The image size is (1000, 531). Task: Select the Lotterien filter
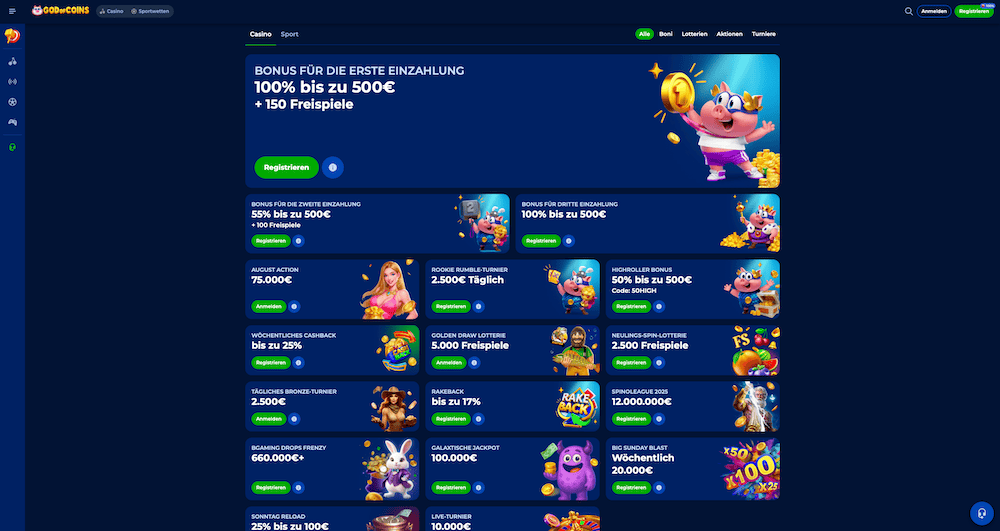[695, 34]
